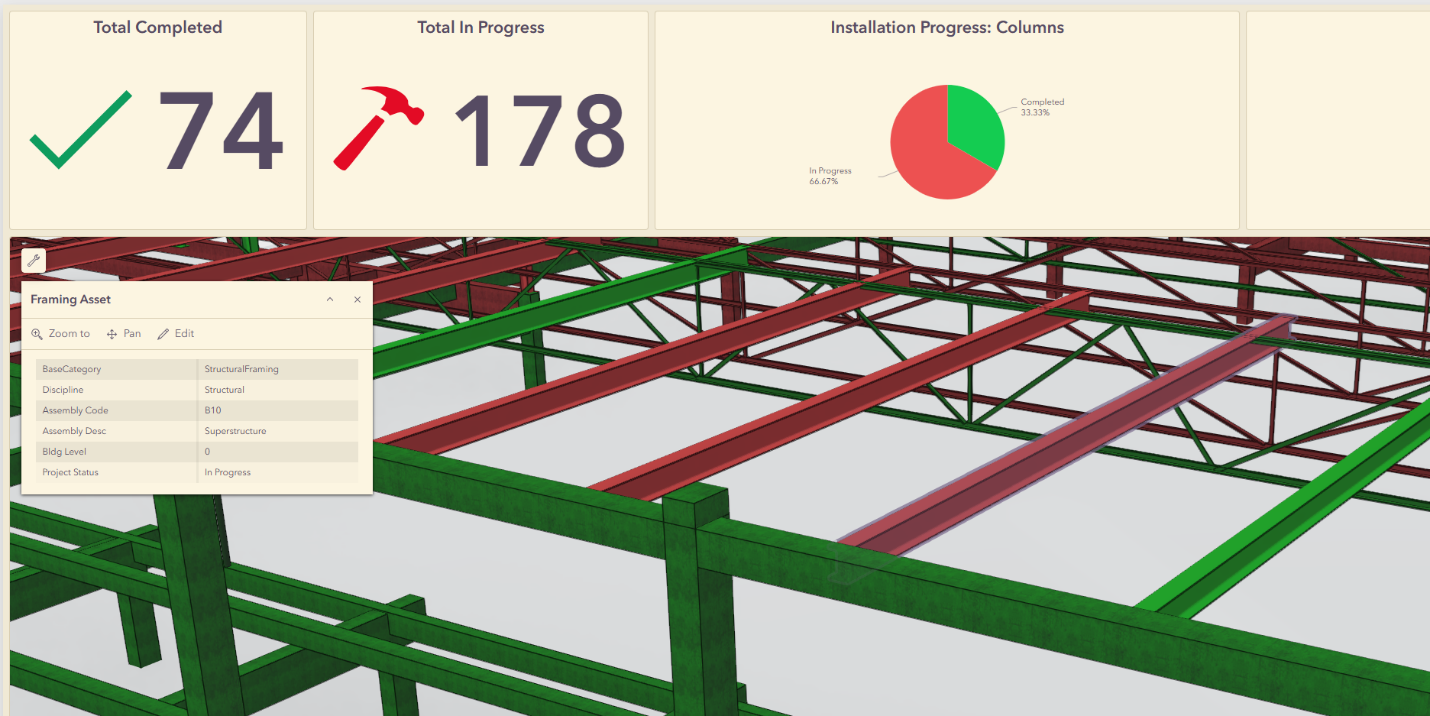The image size is (1430, 716).
Task: Close the Framing Asset popup
Action: [357, 299]
